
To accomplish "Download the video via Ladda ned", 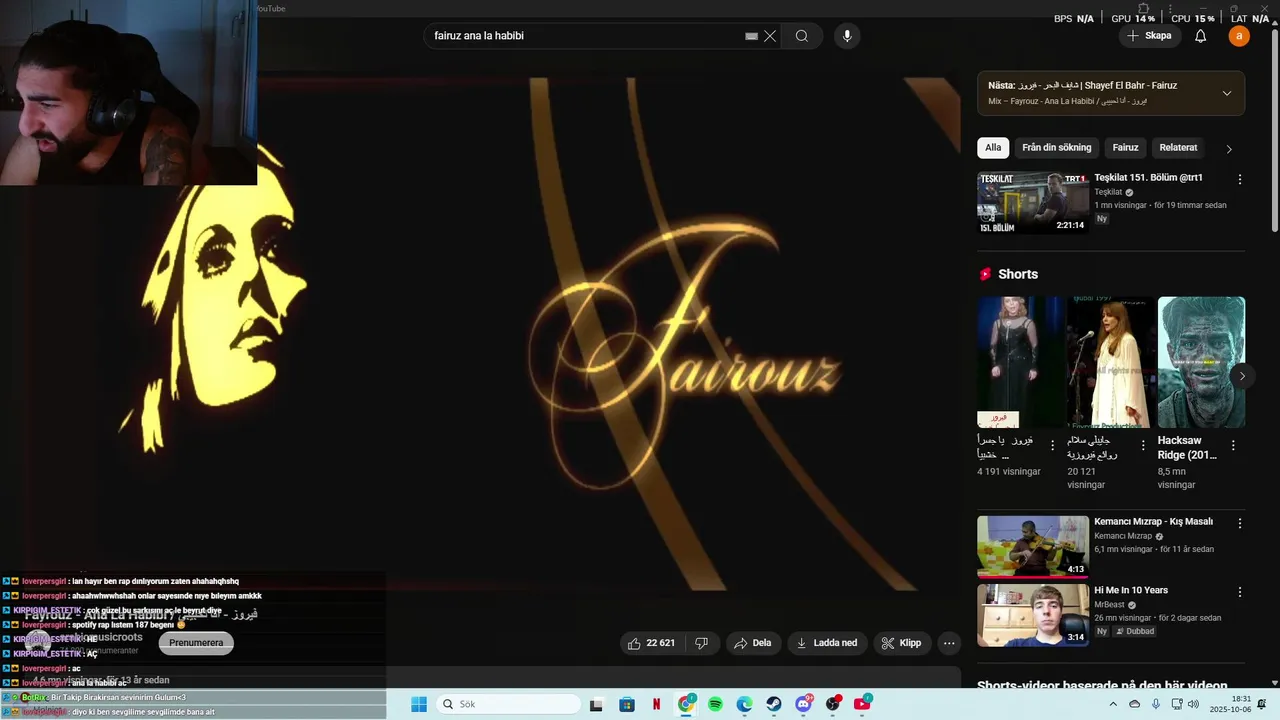I will pos(827,643).
